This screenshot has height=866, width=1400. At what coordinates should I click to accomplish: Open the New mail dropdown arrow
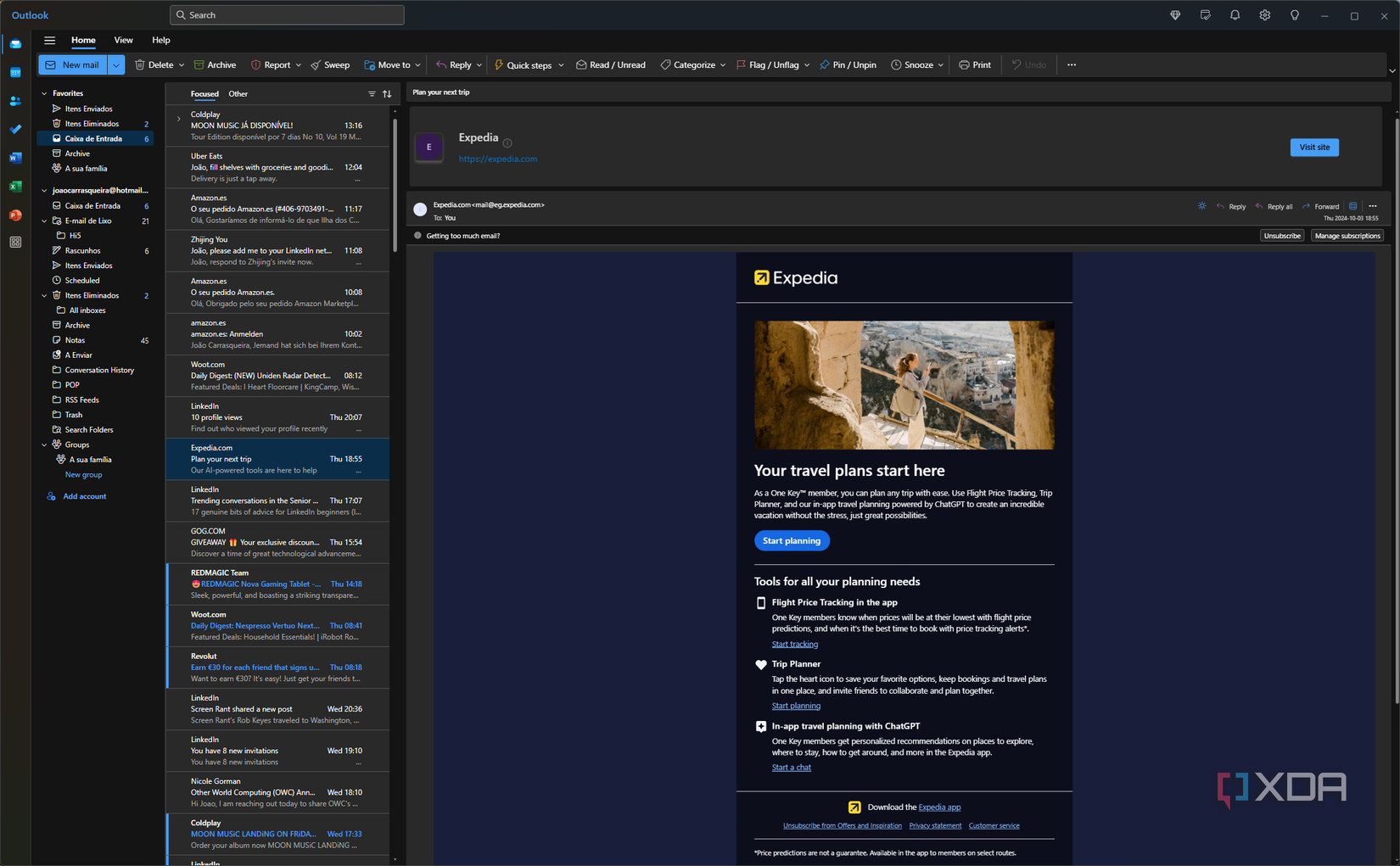pyautogui.click(x=116, y=64)
